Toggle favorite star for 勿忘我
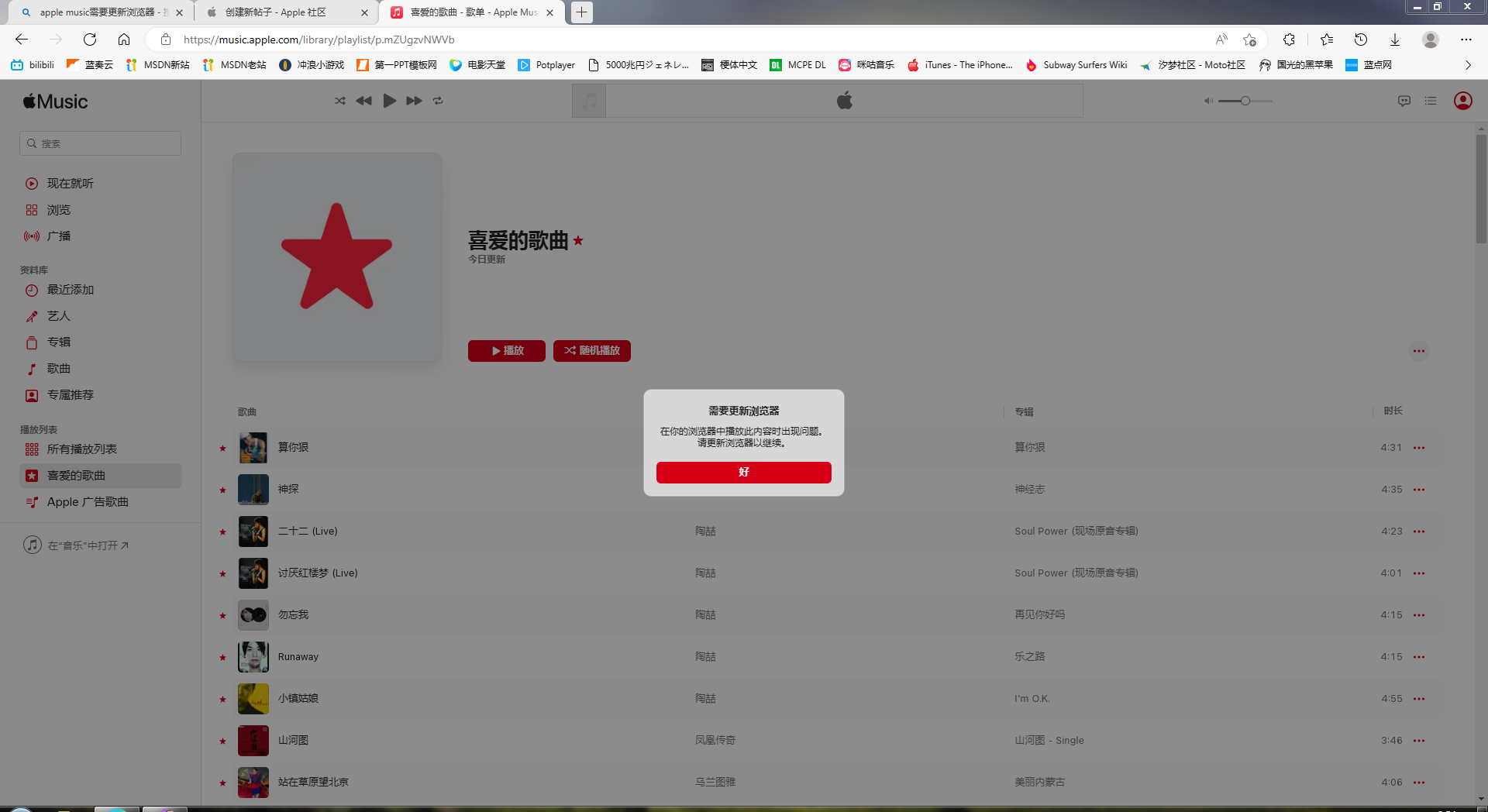Viewport: 1488px width, 812px height. [x=223, y=616]
